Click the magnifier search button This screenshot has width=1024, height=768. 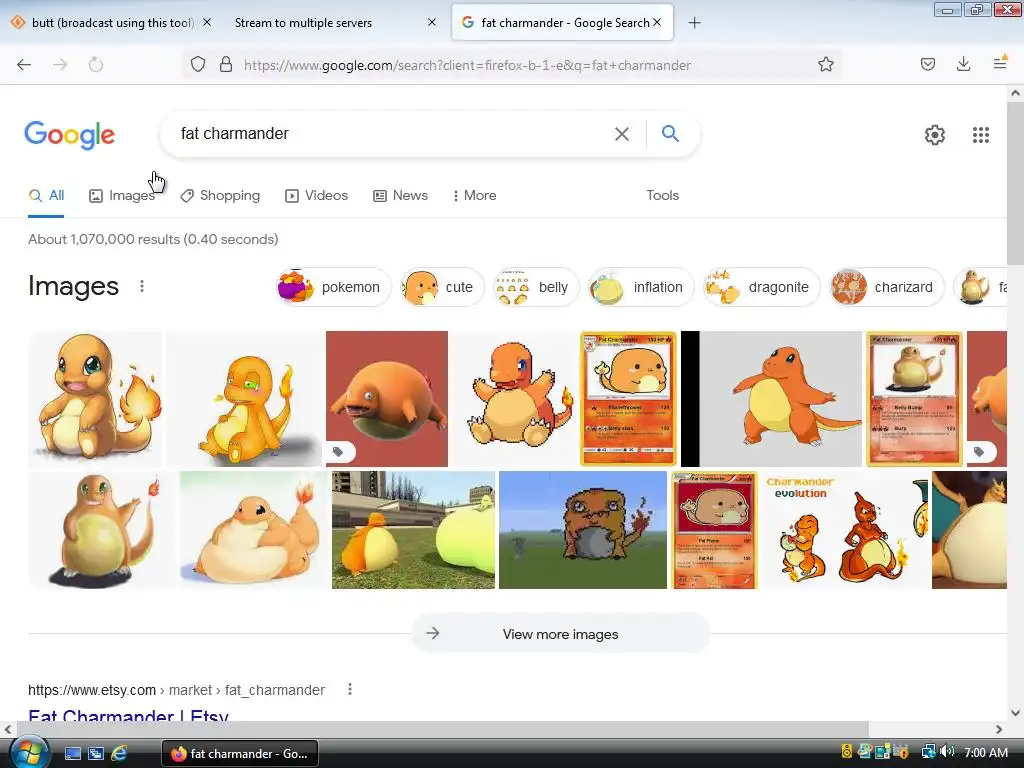(x=670, y=133)
